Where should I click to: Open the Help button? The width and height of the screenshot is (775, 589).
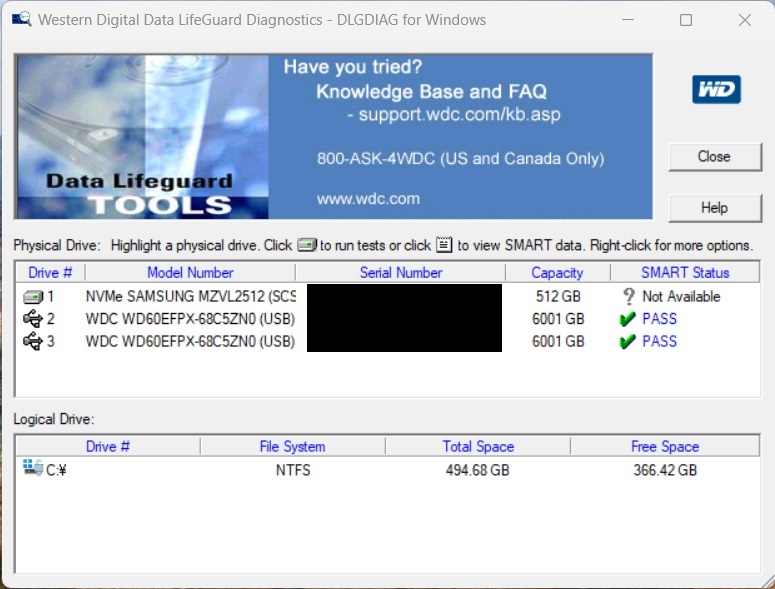pyautogui.click(x=715, y=208)
